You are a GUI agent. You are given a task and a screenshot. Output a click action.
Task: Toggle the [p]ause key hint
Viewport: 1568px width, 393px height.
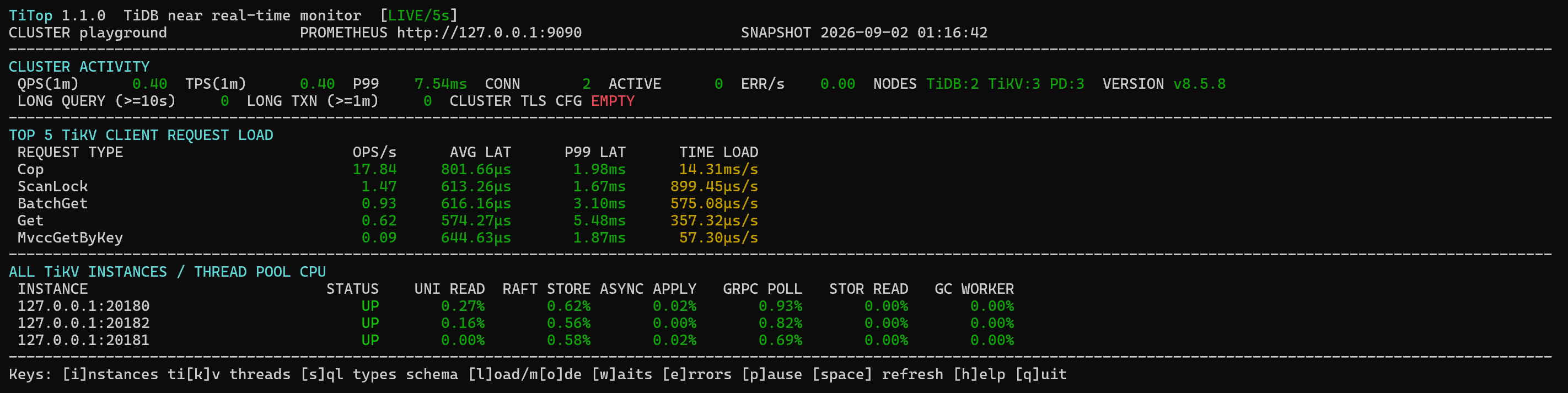click(772, 374)
